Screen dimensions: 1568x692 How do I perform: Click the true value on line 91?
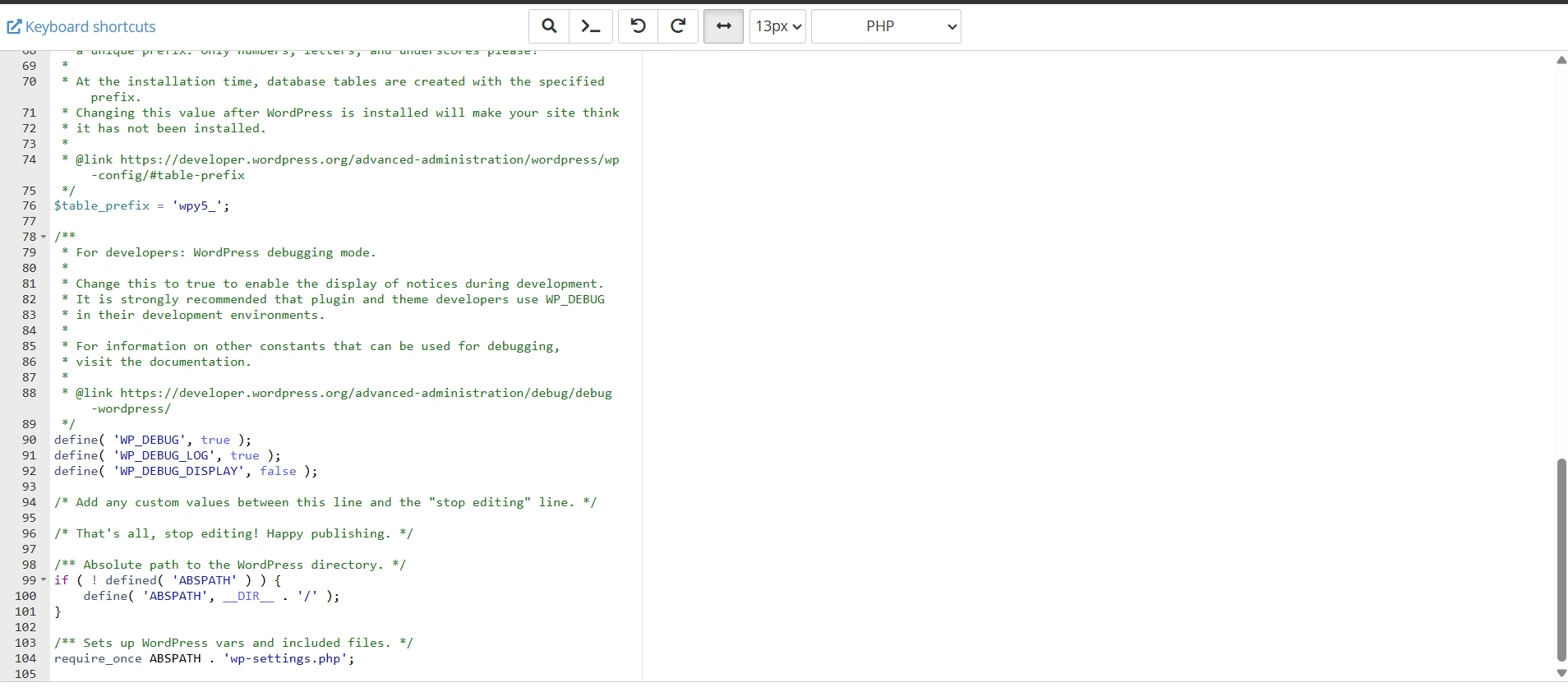[245, 455]
